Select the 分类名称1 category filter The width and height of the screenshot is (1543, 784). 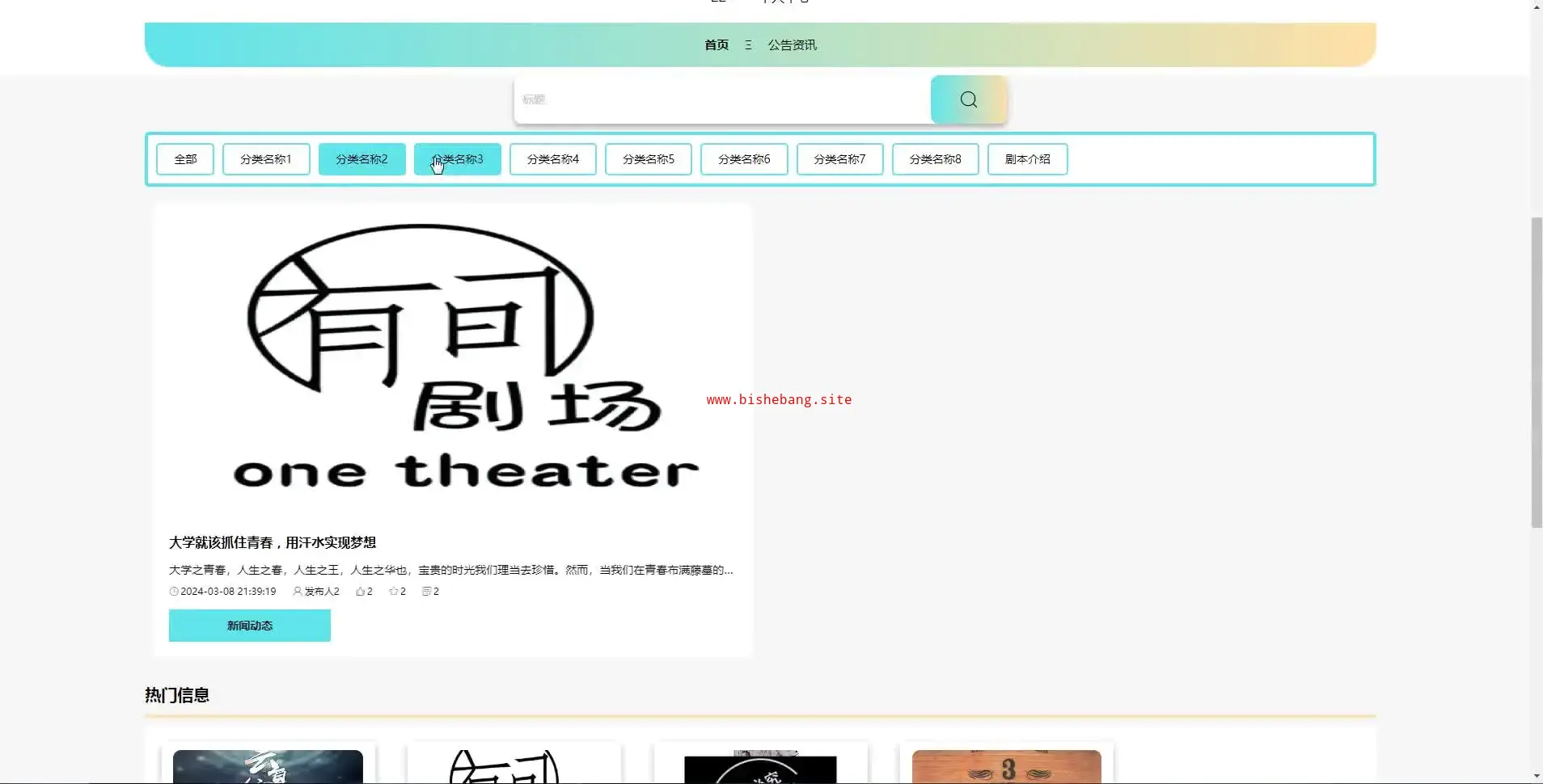265,159
